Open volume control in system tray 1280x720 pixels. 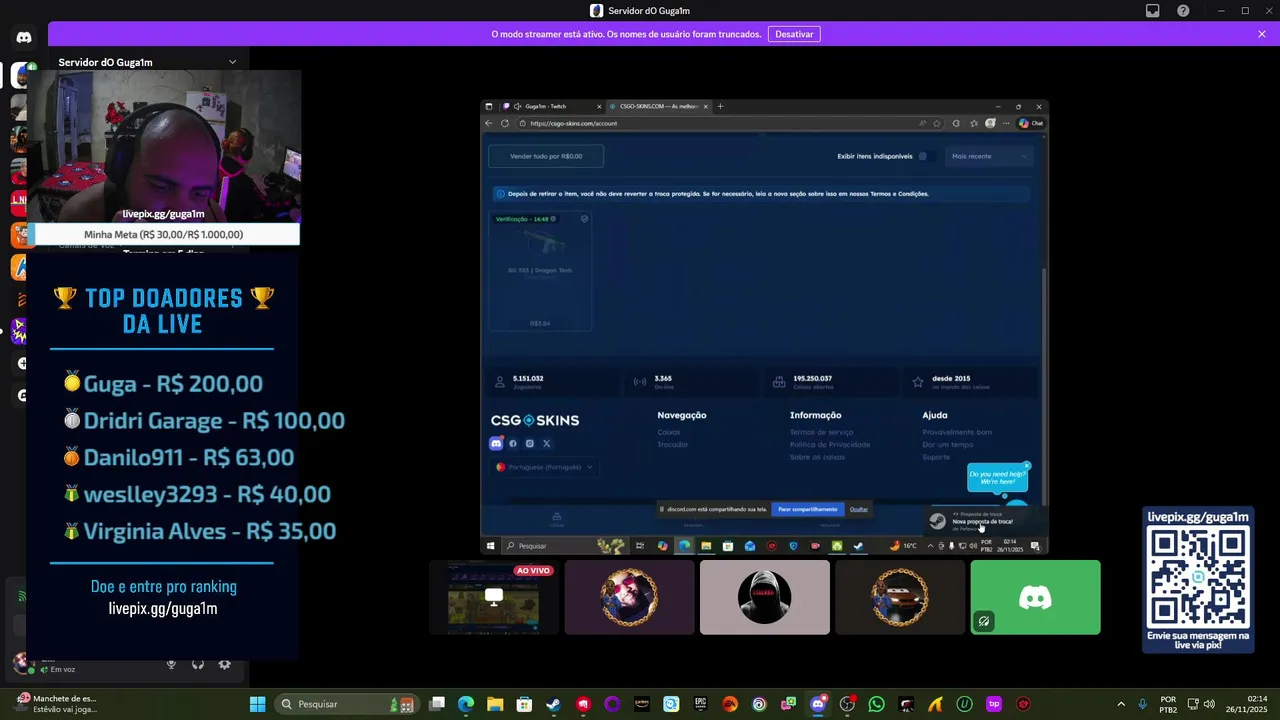click(1209, 704)
